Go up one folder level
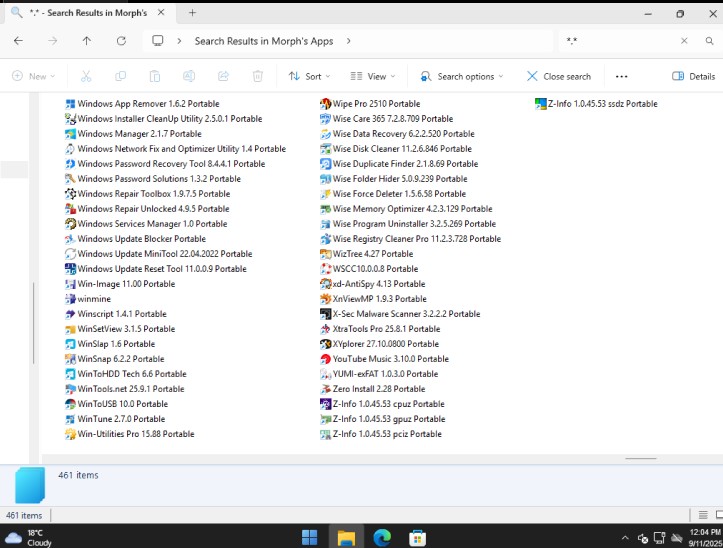The image size is (723, 548). tap(87, 41)
